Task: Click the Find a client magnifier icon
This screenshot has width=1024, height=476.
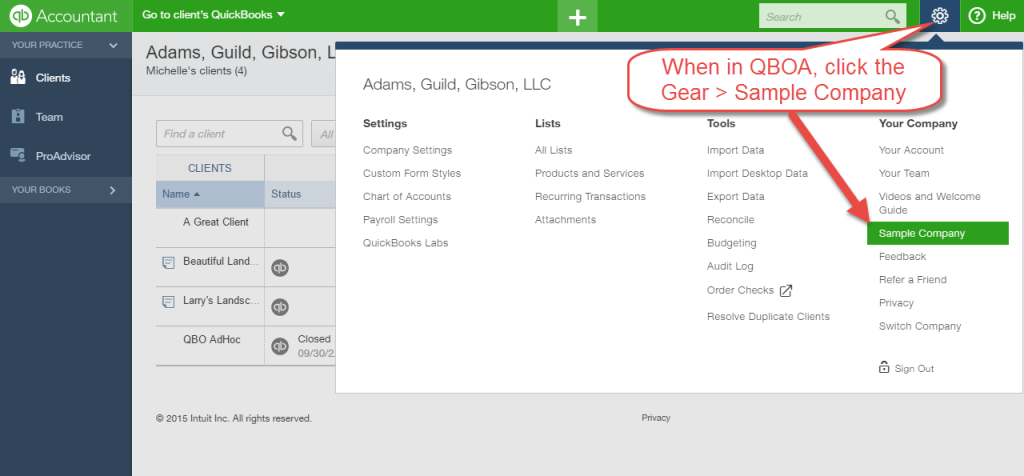Action: 289,133
